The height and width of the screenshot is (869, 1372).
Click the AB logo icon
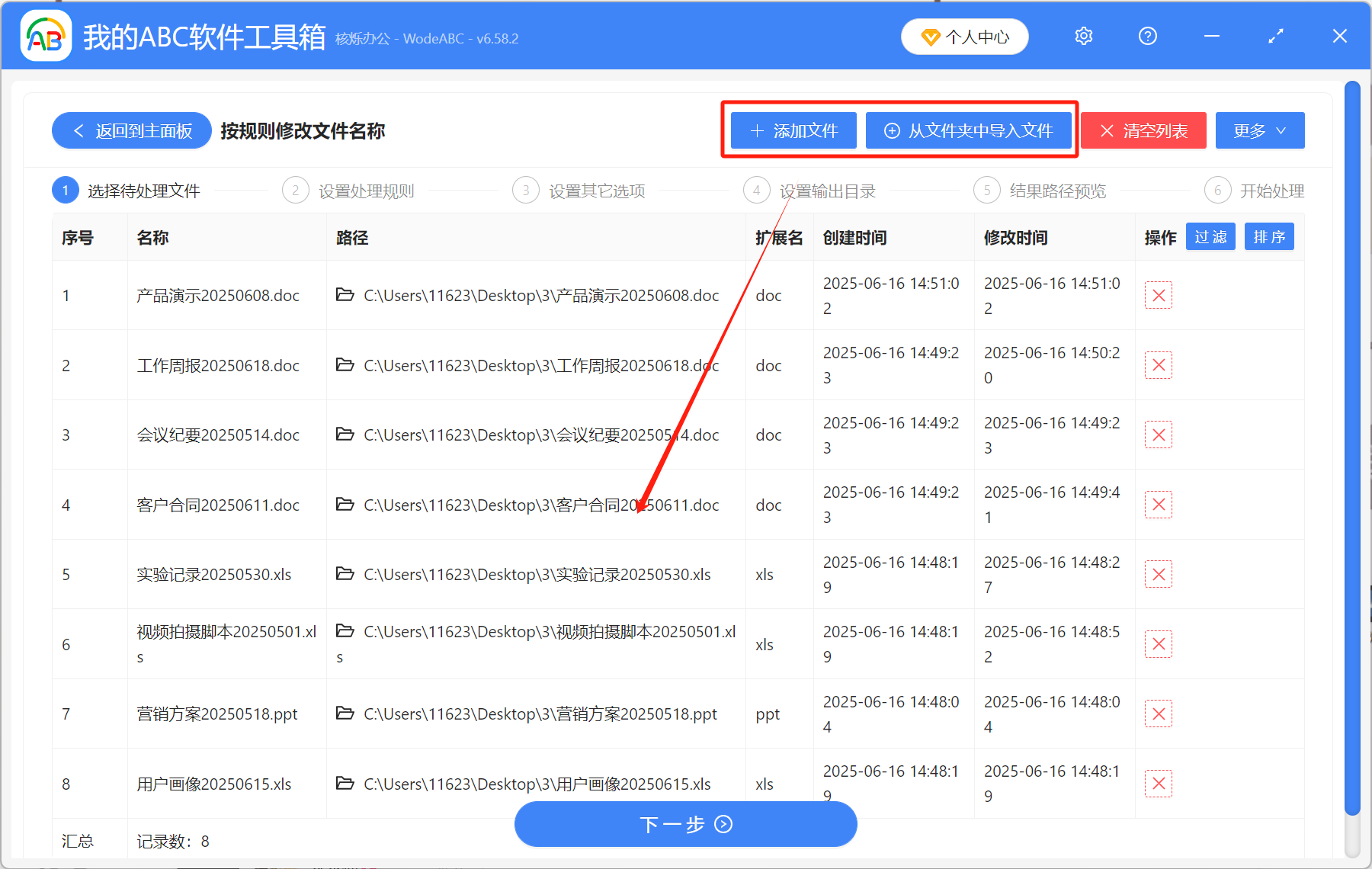click(x=45, y=36)
